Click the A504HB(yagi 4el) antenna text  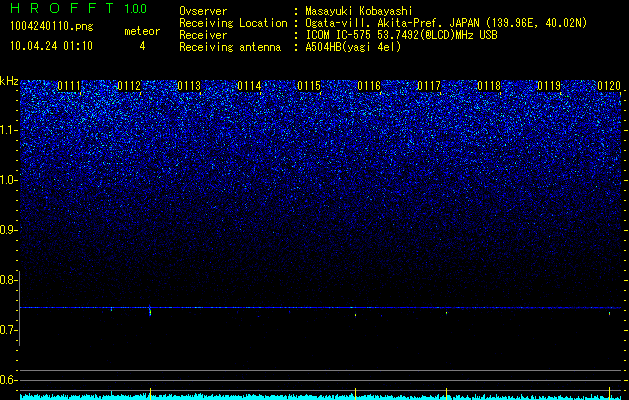pyautogui.click(x=353, y=47)
